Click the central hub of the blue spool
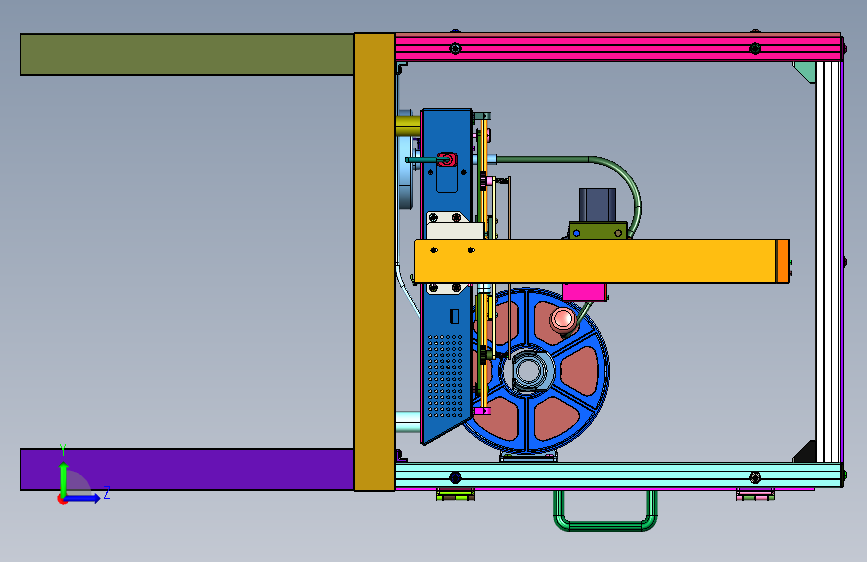The width and height of the screenshot is (867, 562). coord(529,370)
